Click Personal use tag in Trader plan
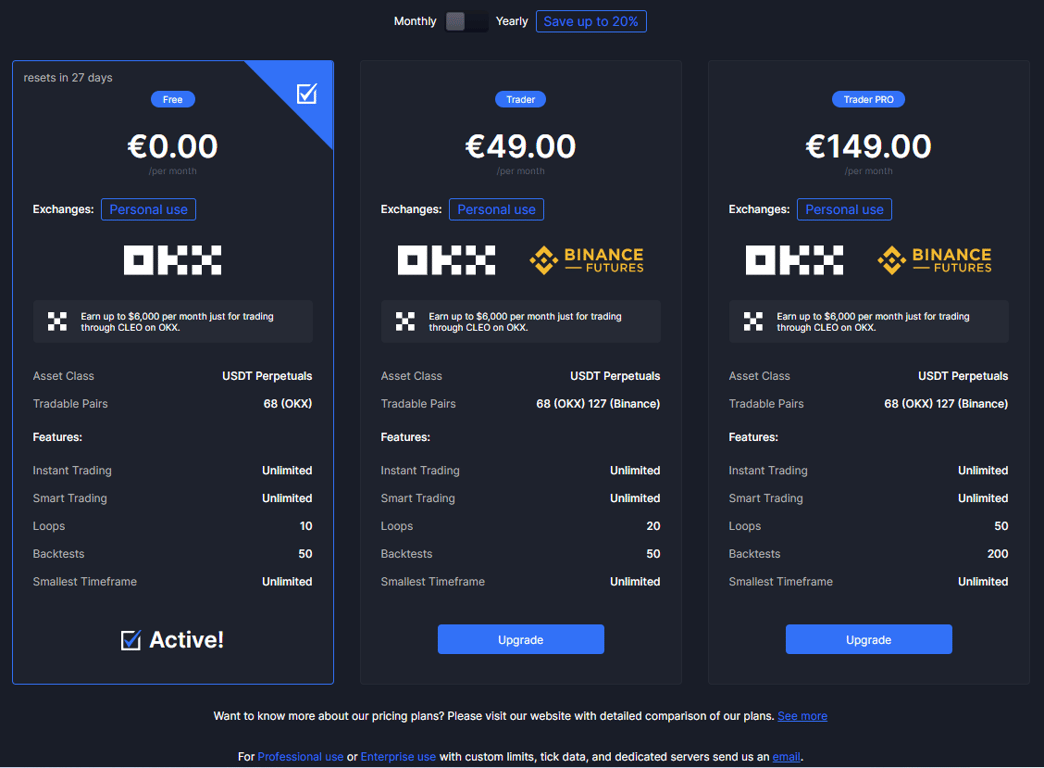Screen dimensions: 1044x768 pos(496,209)
